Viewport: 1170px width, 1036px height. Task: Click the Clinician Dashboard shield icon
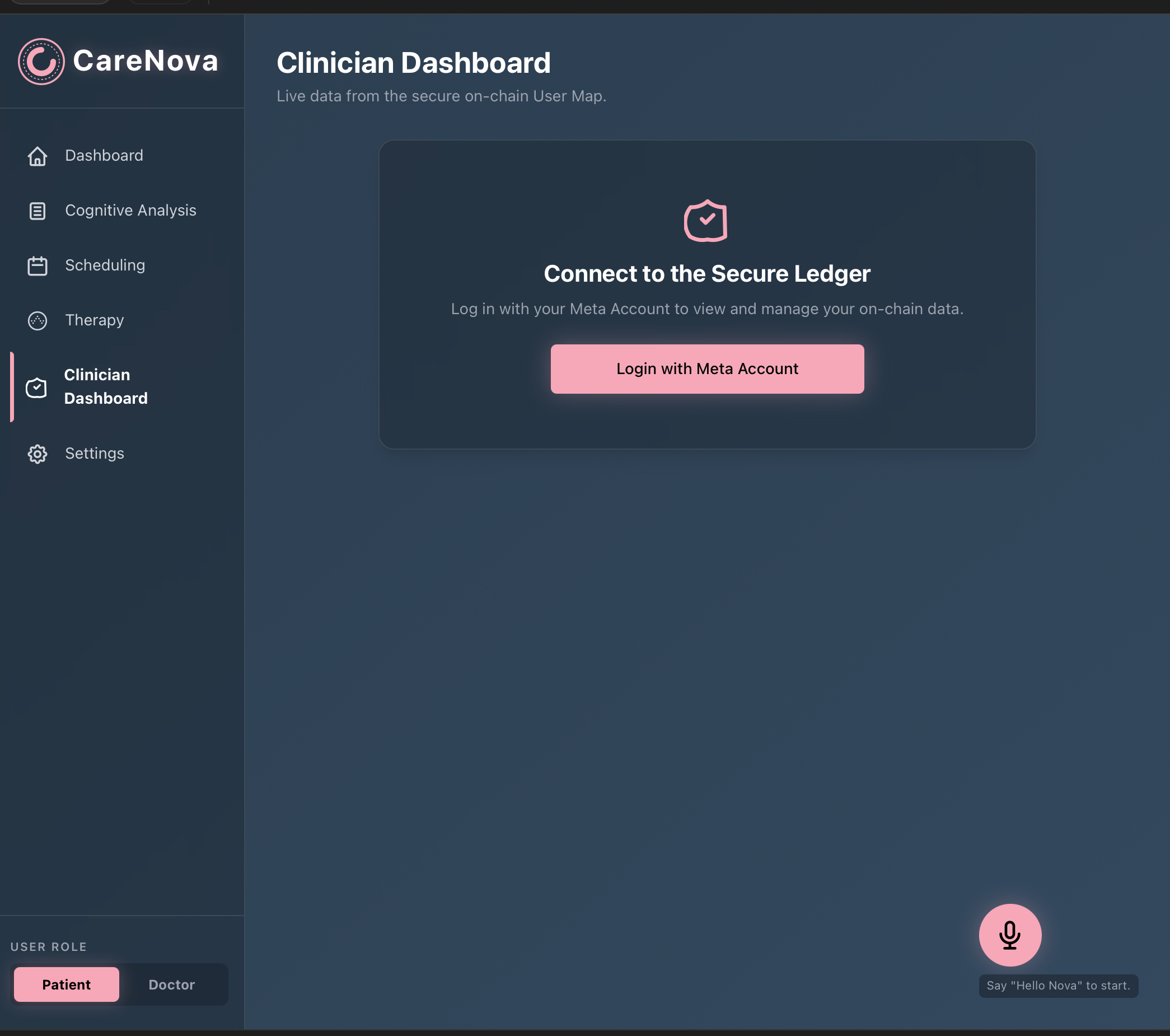pos(37,387)
